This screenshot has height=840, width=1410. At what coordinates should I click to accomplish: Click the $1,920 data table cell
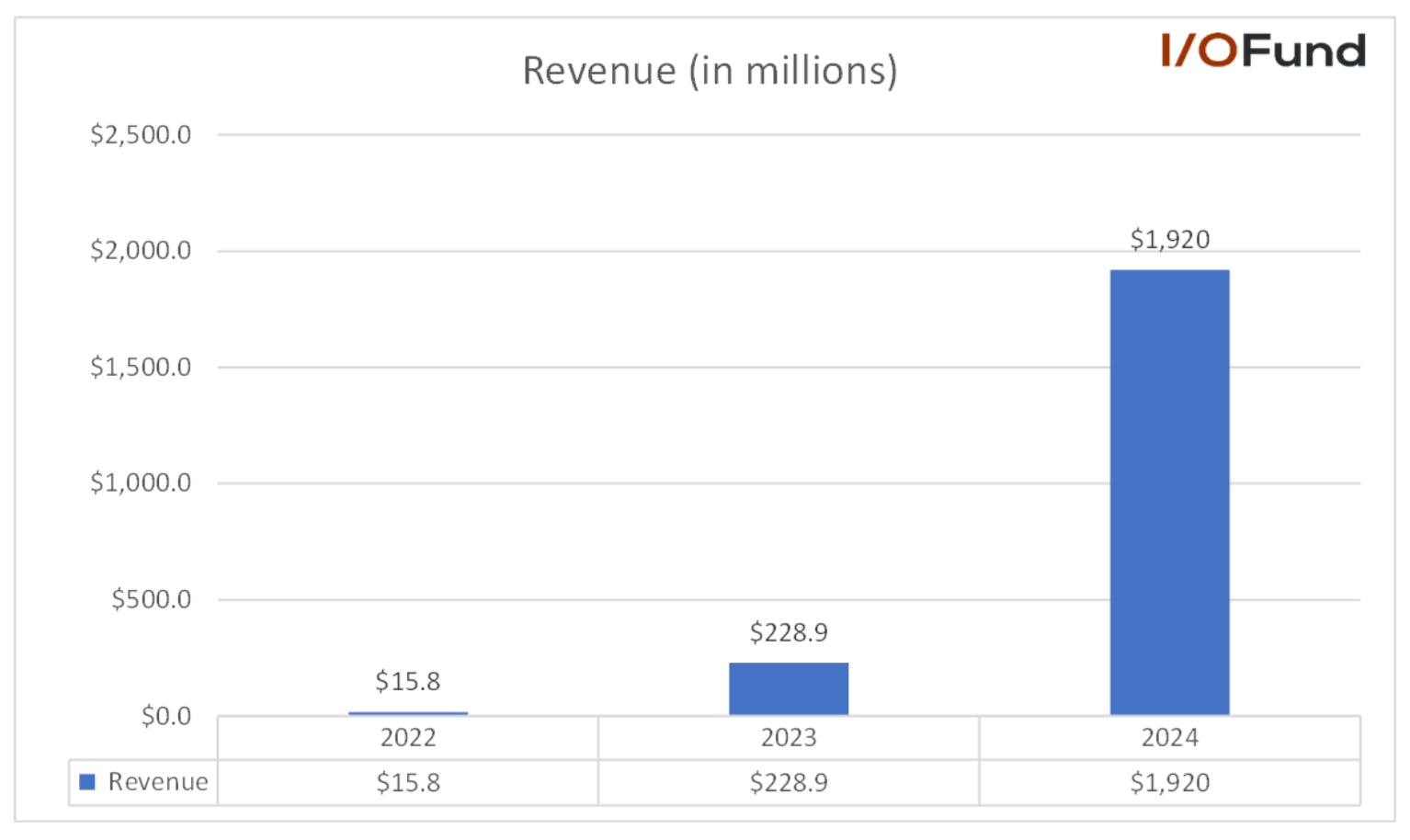coord(1169,783)
